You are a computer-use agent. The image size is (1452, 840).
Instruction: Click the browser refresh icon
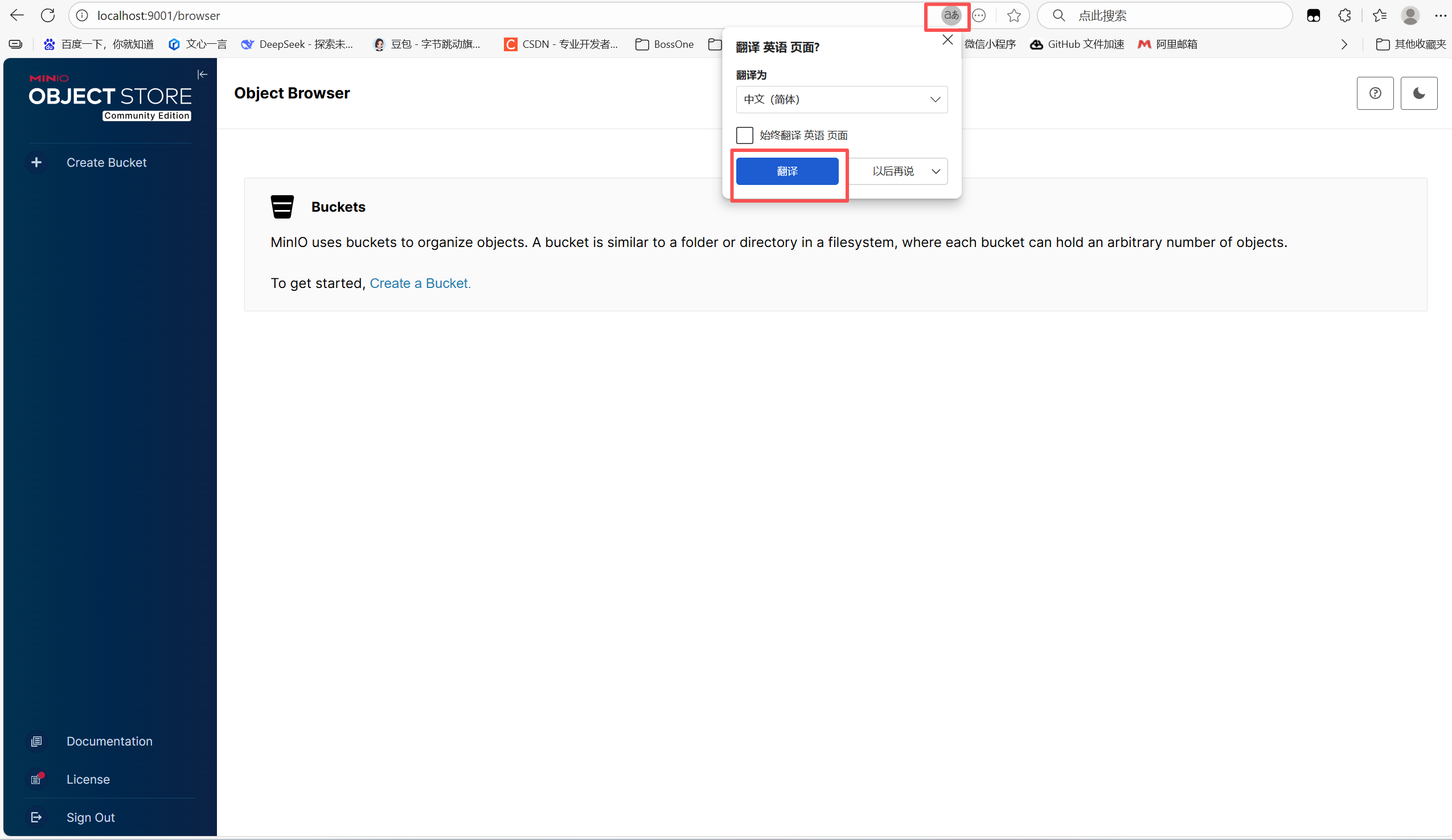[48, 15]
